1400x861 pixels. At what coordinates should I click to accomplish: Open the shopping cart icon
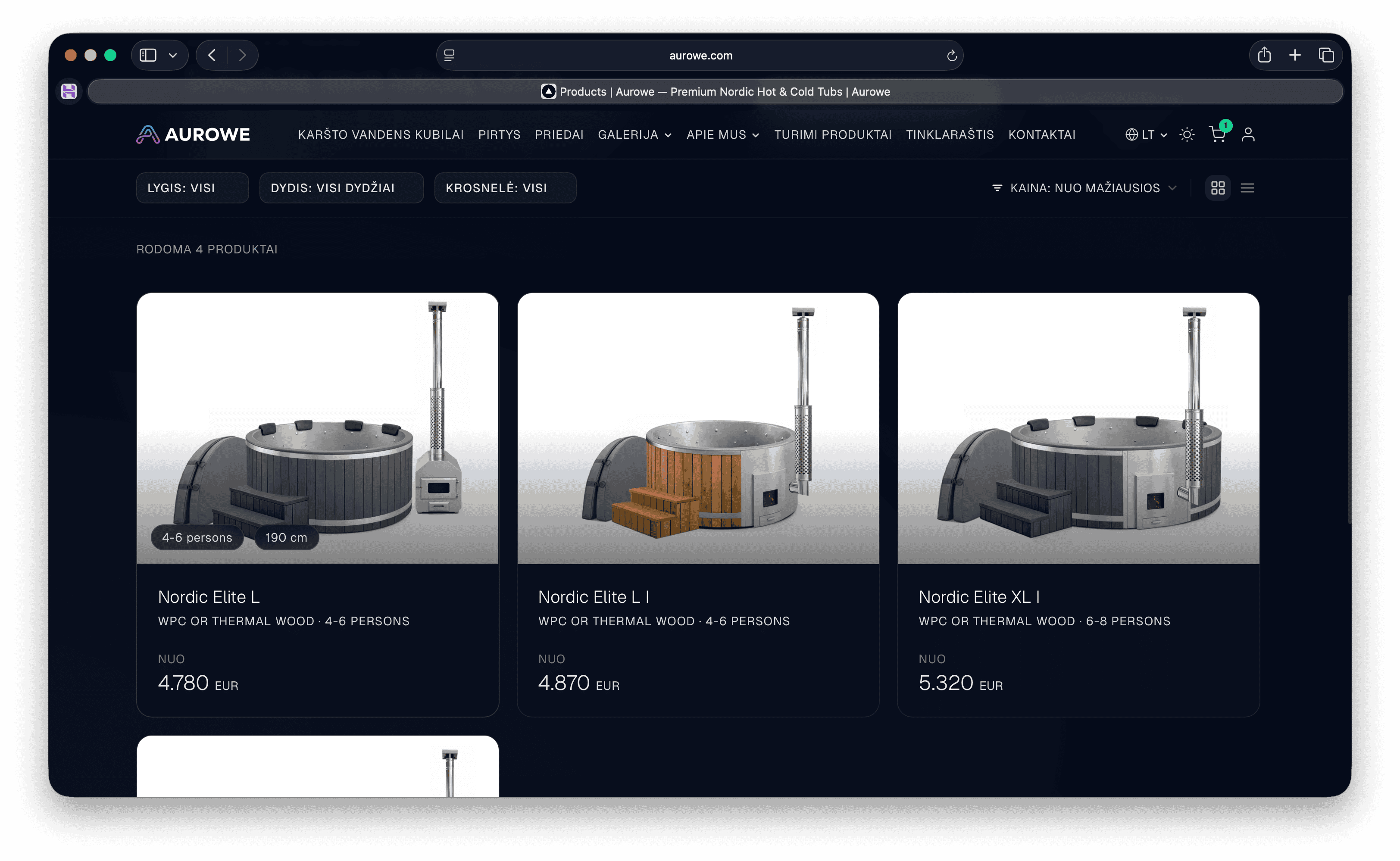tap(1217, 134)
